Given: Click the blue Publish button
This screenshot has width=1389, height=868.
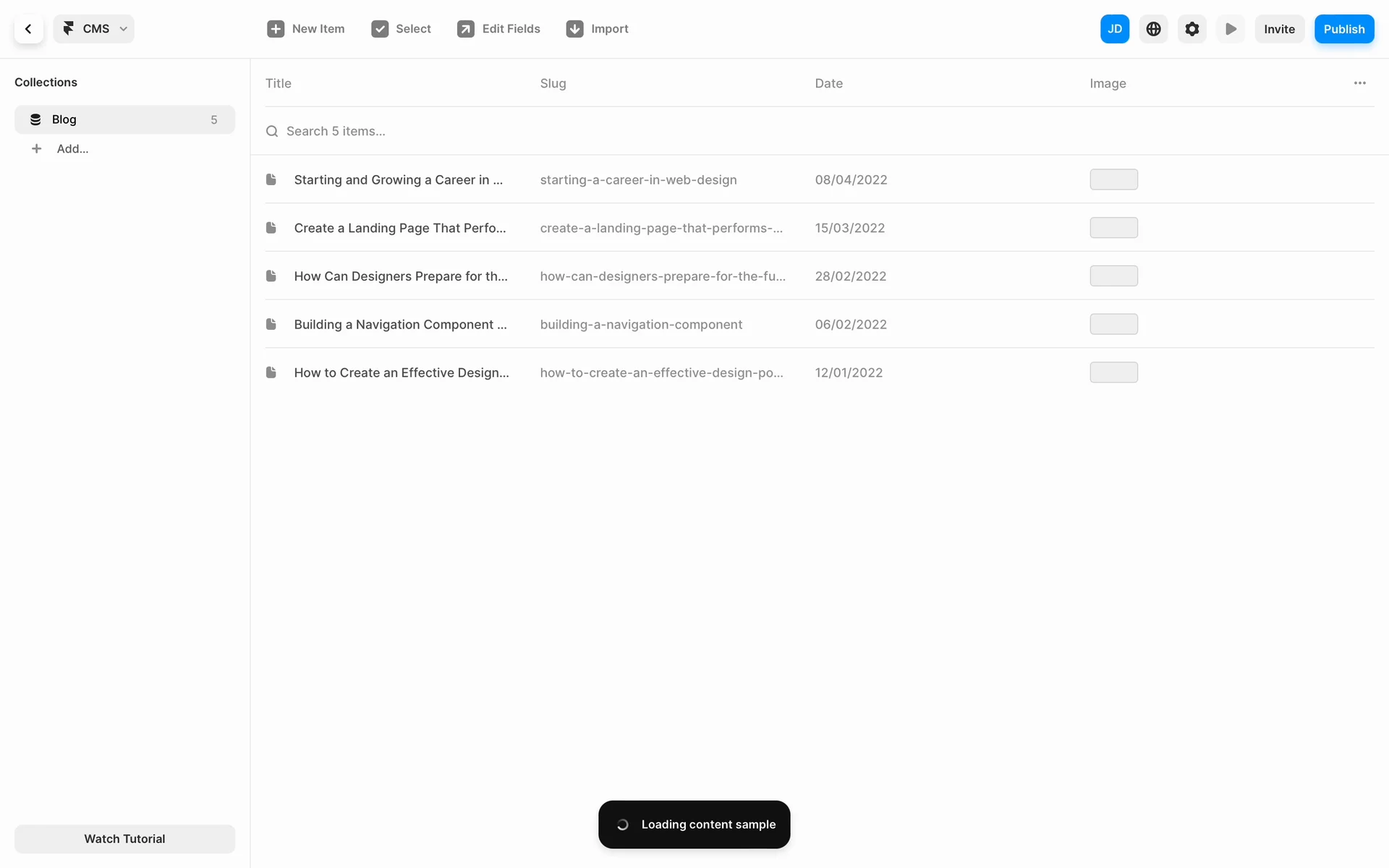Looking at the screenshot, I should click(1343, 29).
